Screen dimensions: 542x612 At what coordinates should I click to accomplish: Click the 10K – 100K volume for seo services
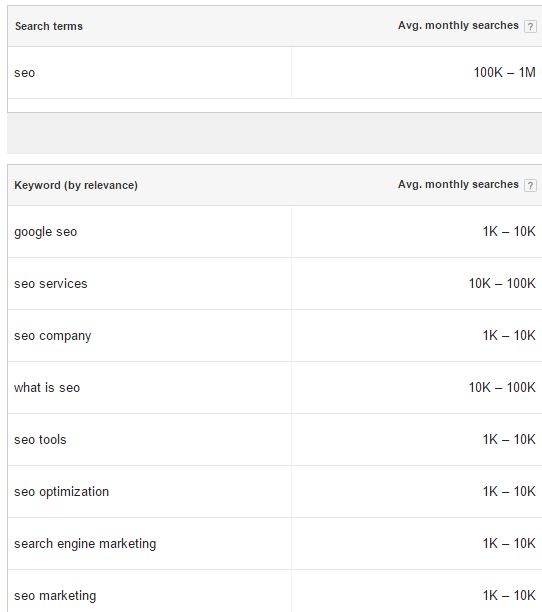click(502, 283)
